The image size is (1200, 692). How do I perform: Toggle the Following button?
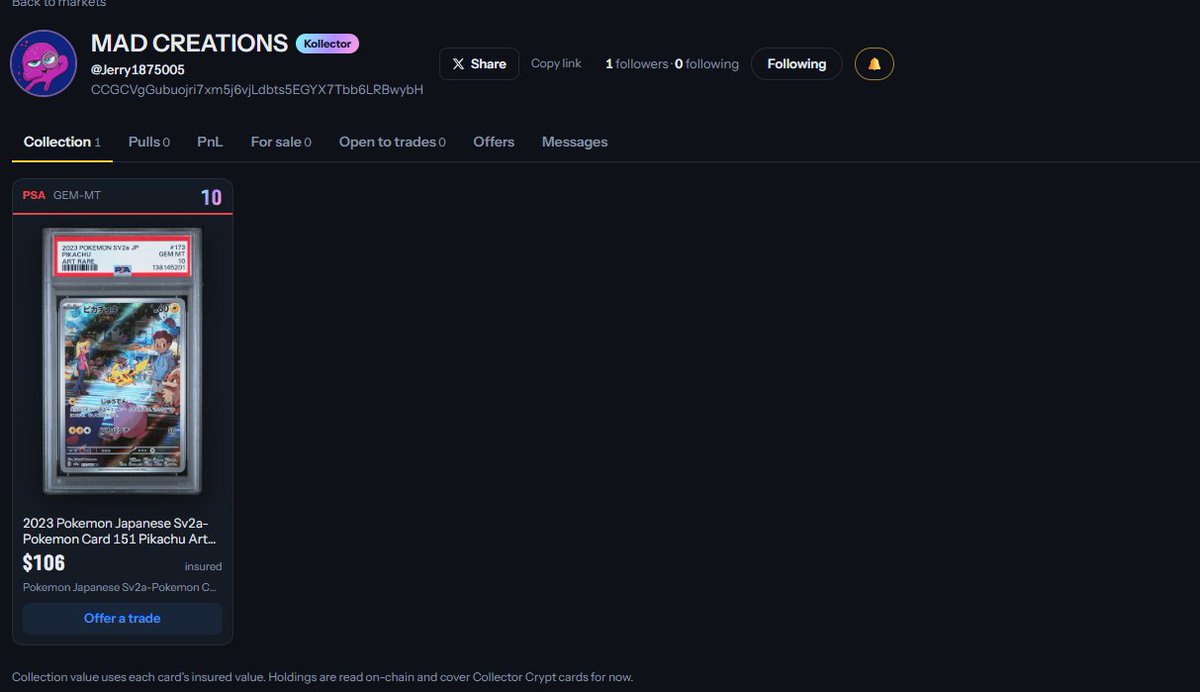796,64
